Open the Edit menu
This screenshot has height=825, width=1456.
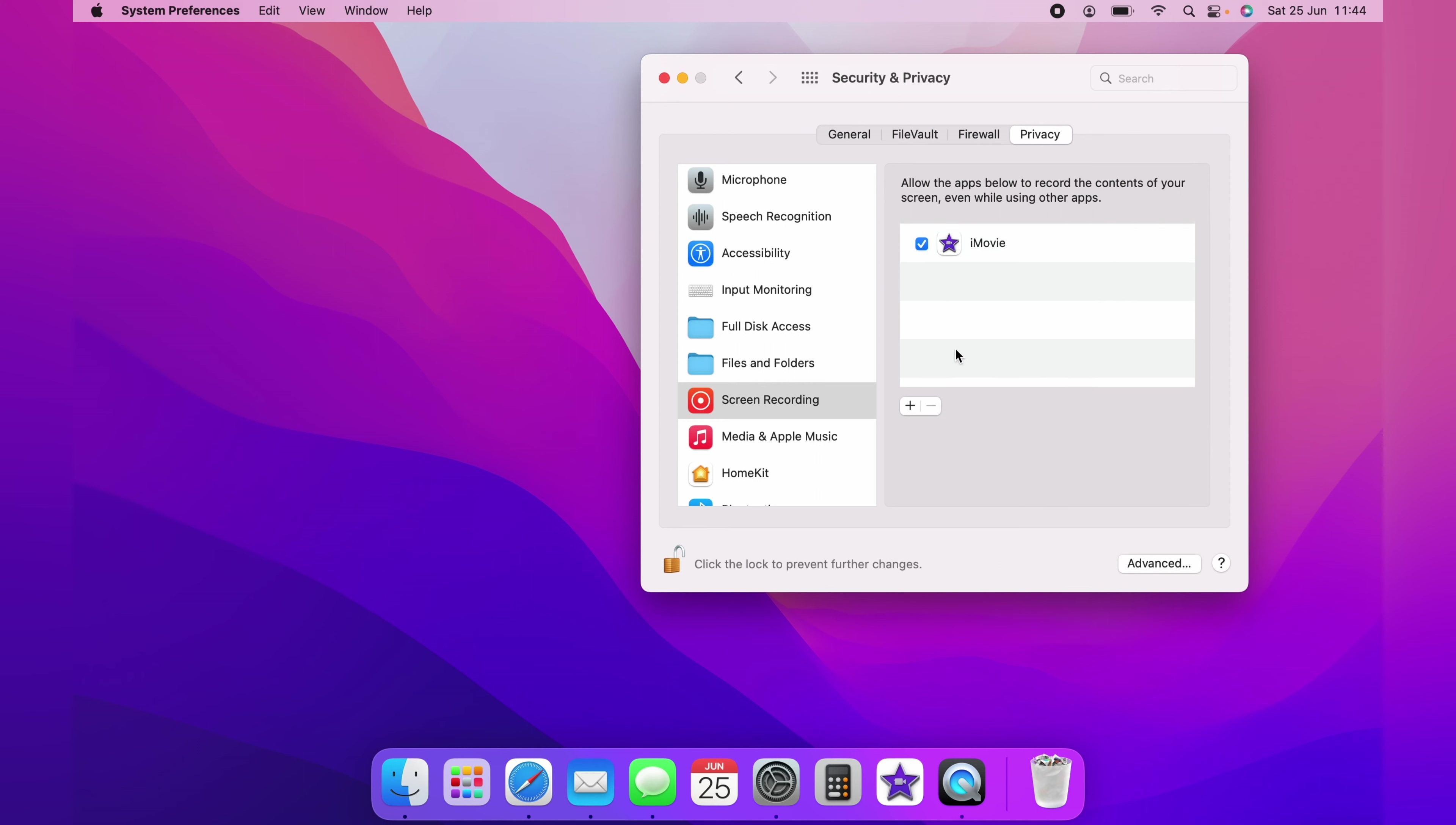(269, 11)
